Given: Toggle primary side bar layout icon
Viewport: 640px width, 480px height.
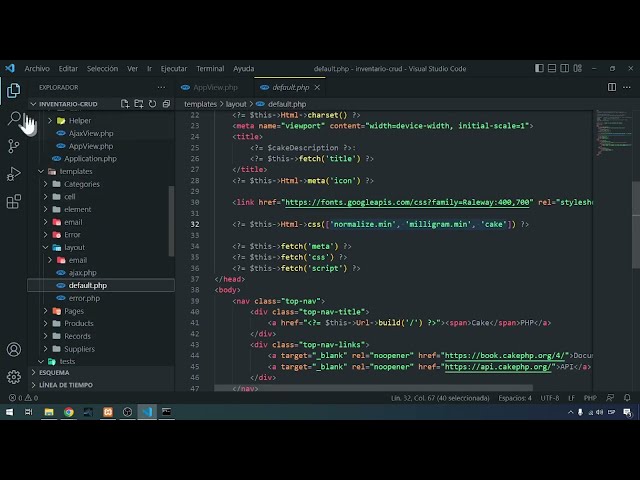Looking at the screenshot, I should tap(539, 68).
